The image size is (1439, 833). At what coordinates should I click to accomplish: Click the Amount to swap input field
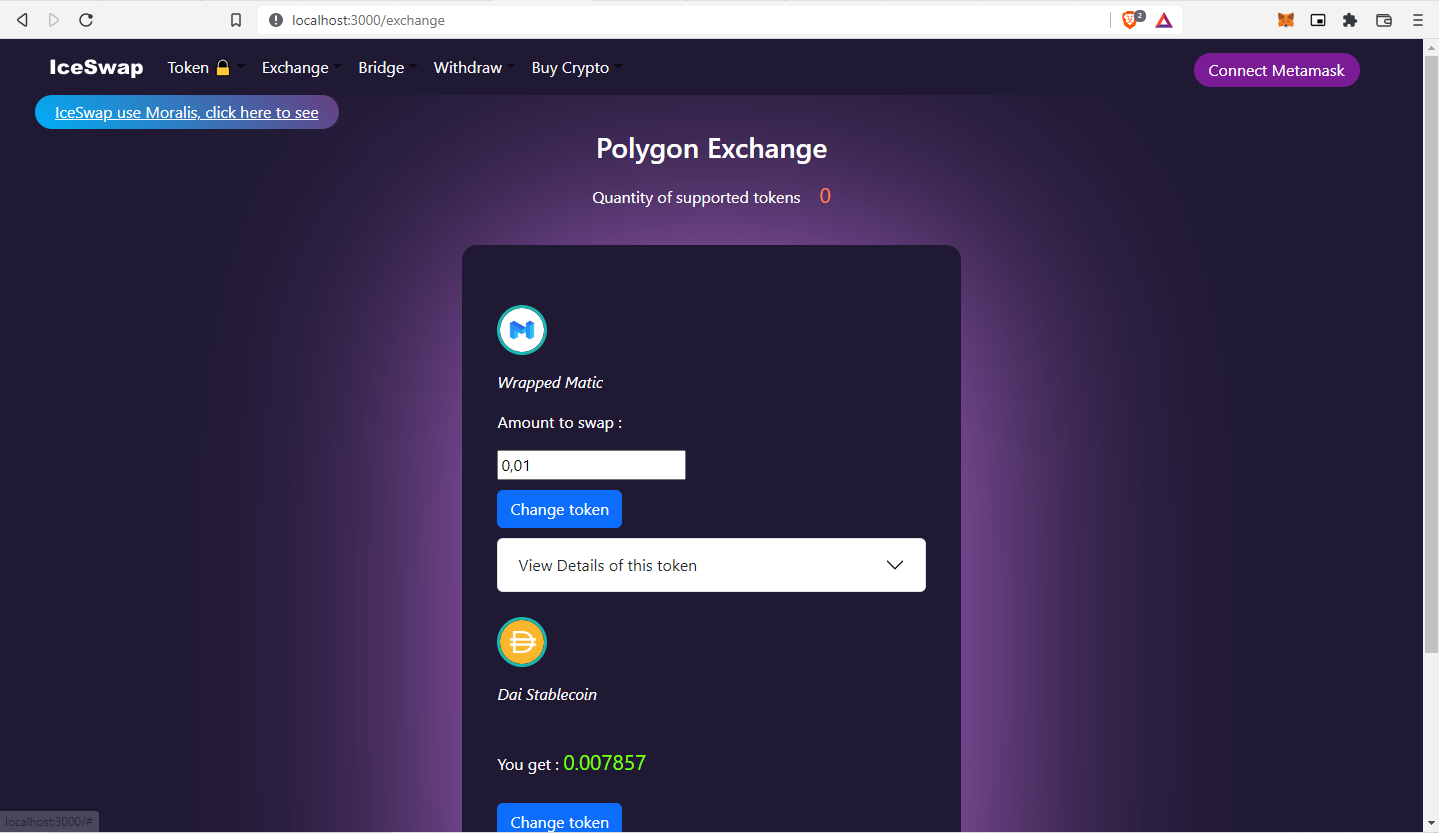click(x=591, y=465)
